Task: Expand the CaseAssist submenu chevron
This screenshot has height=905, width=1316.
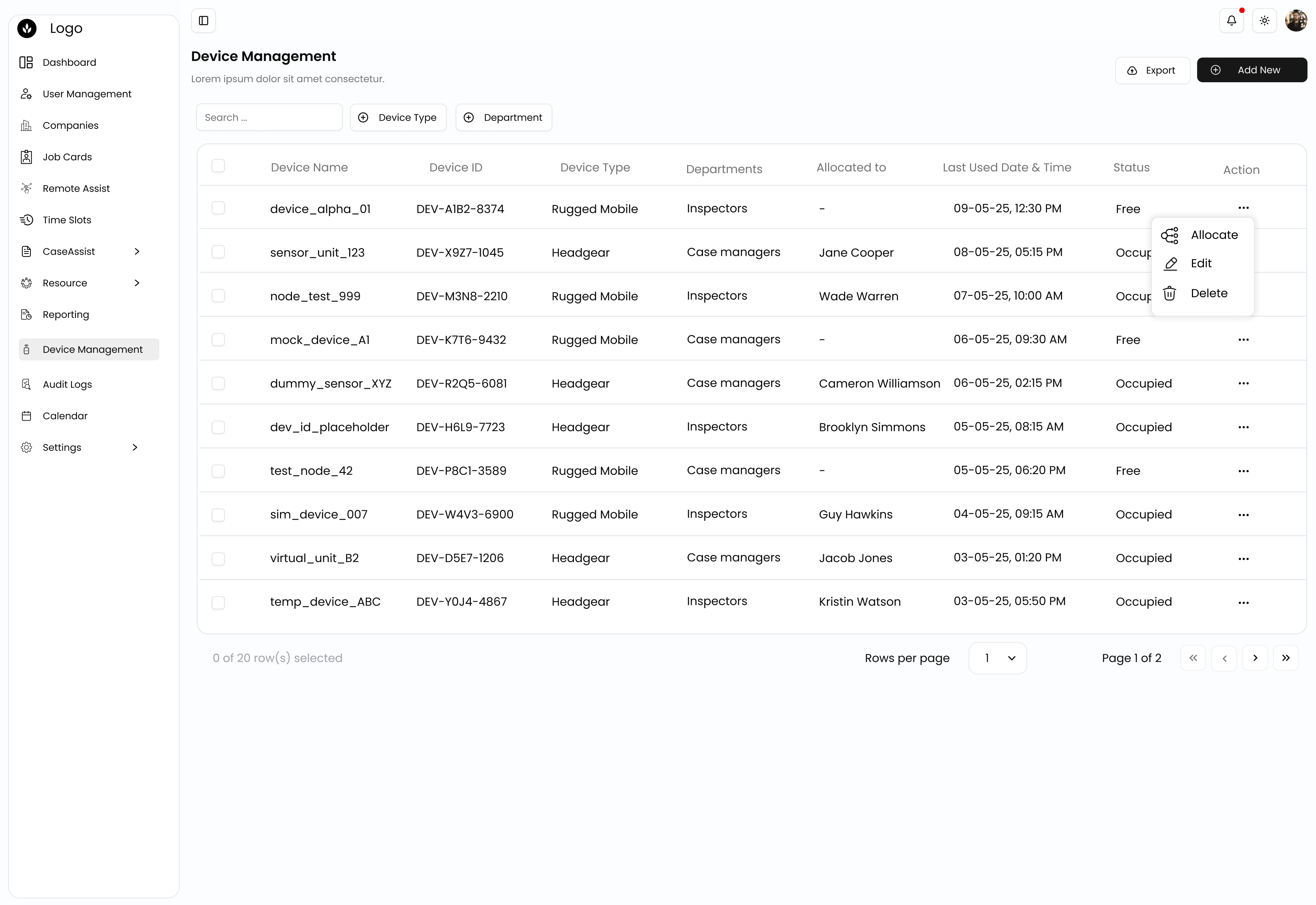Action: point(137,251)
